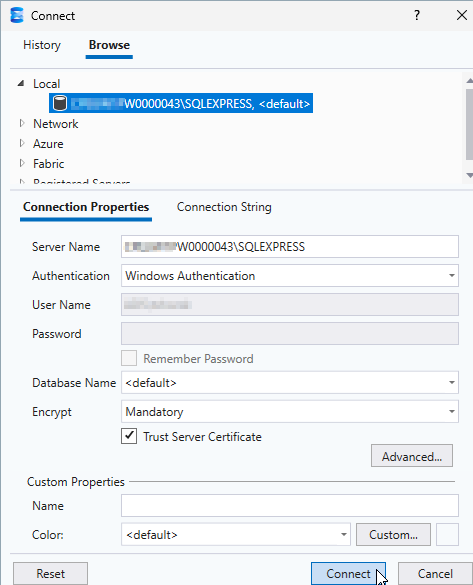
Task: Select the W0000043\SQLEXPRESS server entry
Action: [181, 103]
